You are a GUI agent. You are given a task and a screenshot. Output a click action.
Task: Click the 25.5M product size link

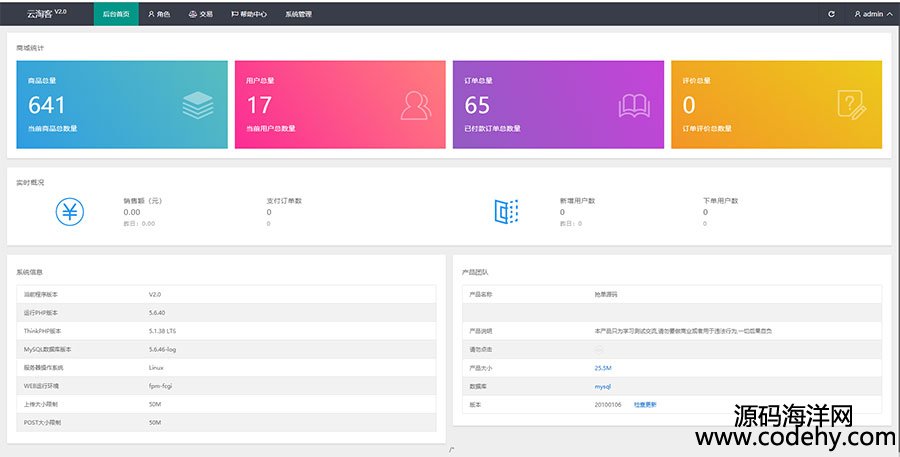click(603, 367)
